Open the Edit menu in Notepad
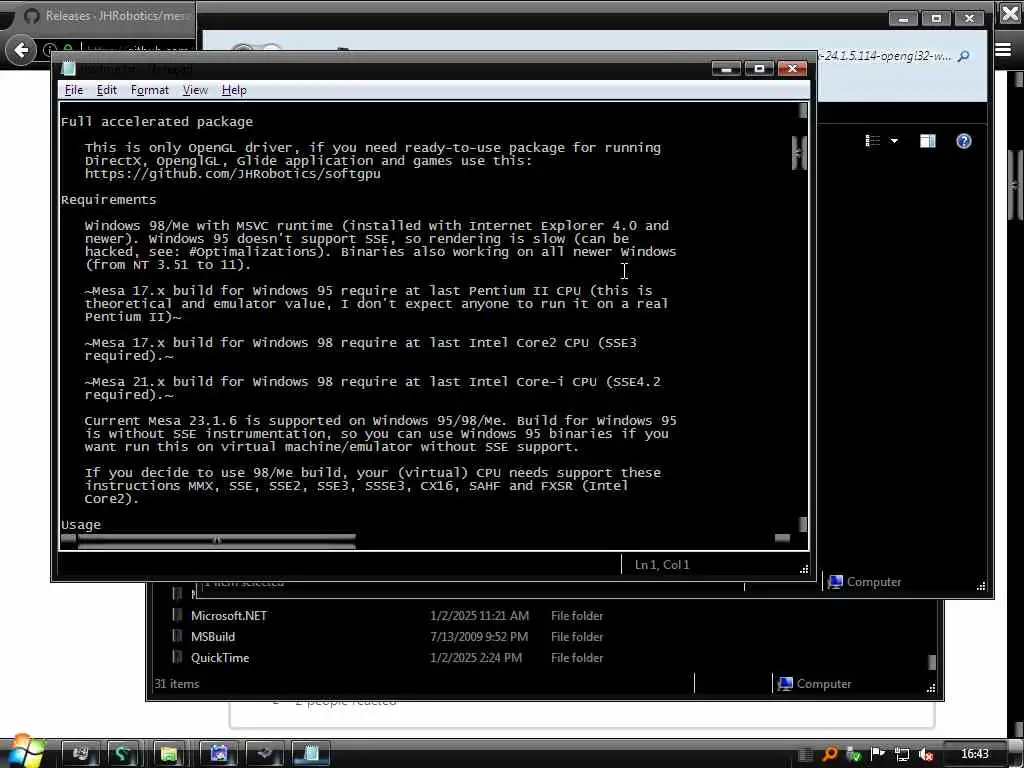This screenshot has width=1024, height=768. 106,90
